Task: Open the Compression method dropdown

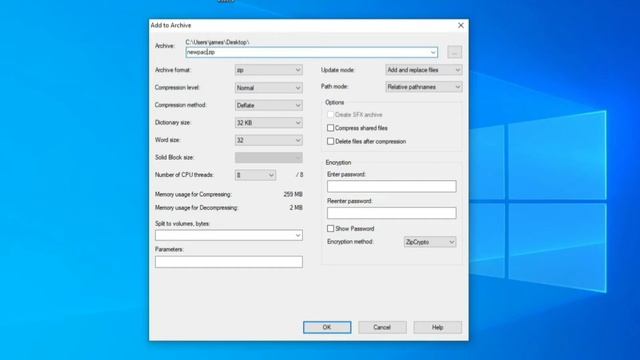Action: 269,105
